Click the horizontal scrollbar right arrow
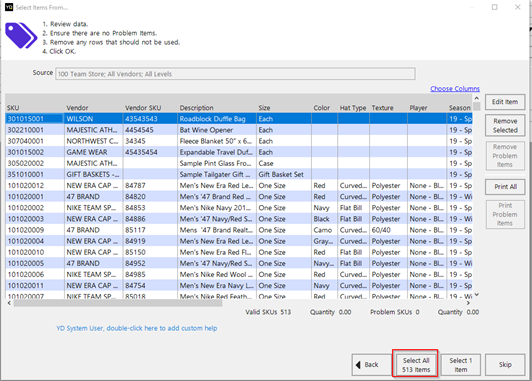 (x=468, y=303)
